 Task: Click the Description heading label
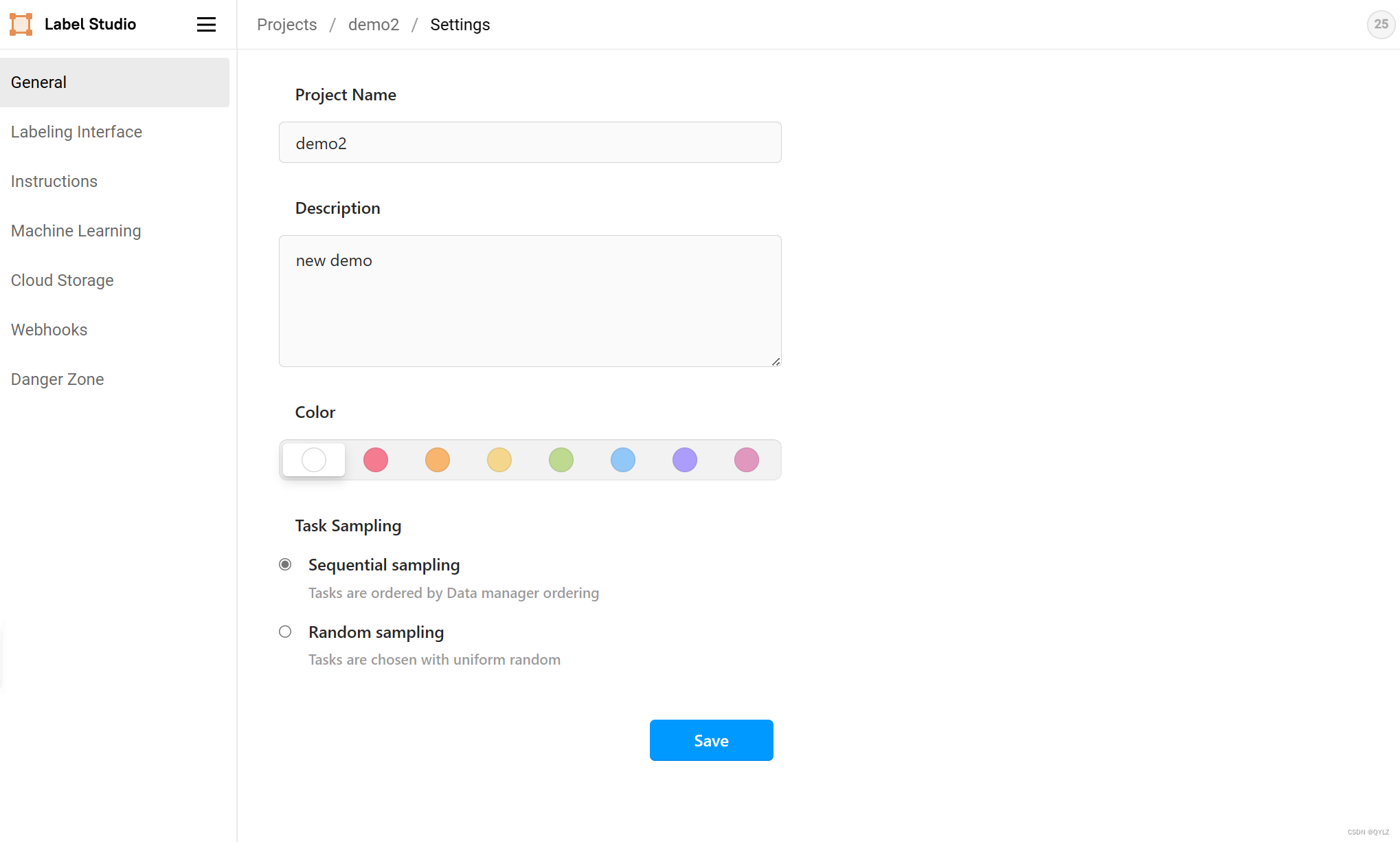(337, 208)
